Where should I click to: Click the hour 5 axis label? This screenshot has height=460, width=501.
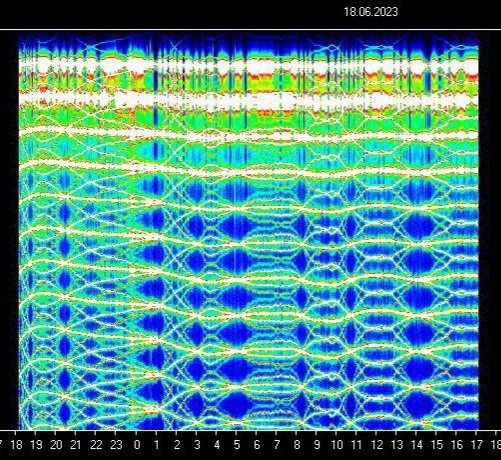pos(237,445)
